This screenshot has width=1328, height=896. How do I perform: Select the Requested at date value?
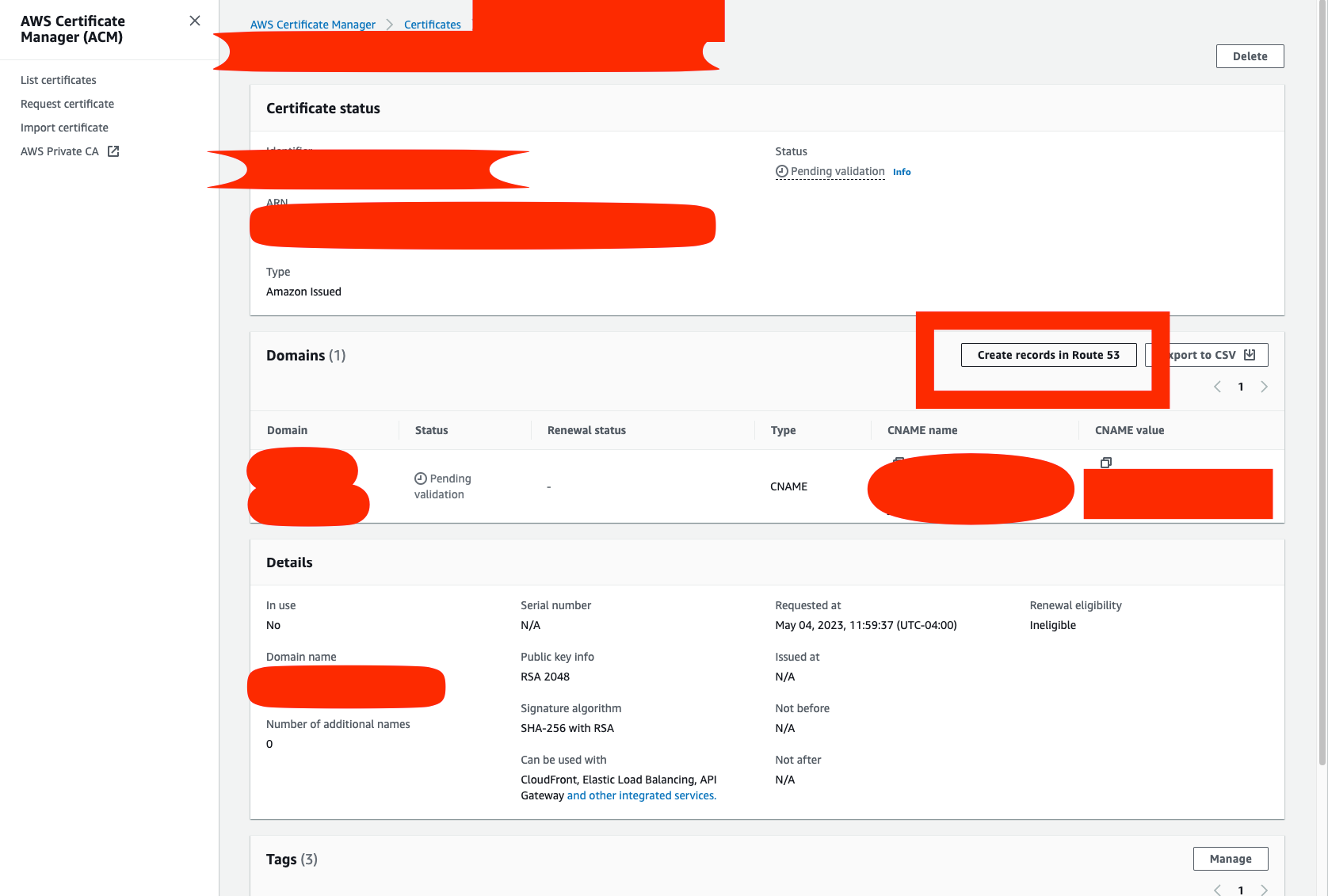866,625
